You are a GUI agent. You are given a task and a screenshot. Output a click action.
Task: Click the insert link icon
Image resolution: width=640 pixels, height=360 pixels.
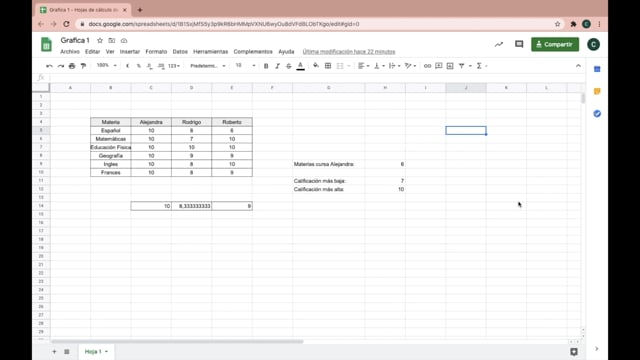[x=427, y=66]
